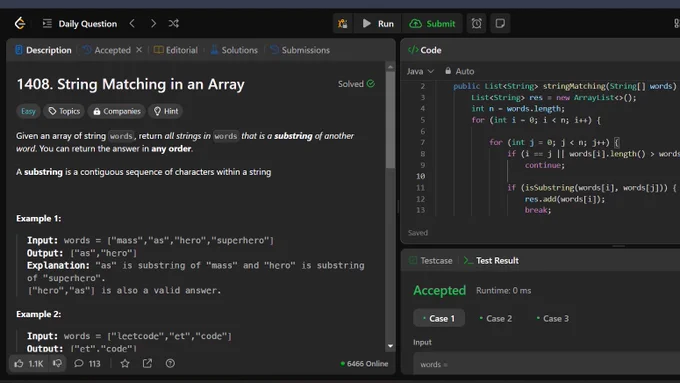Select Case 2 result
Image resolution: width=680 pixels, height=383 pixels.
point(496,318)
